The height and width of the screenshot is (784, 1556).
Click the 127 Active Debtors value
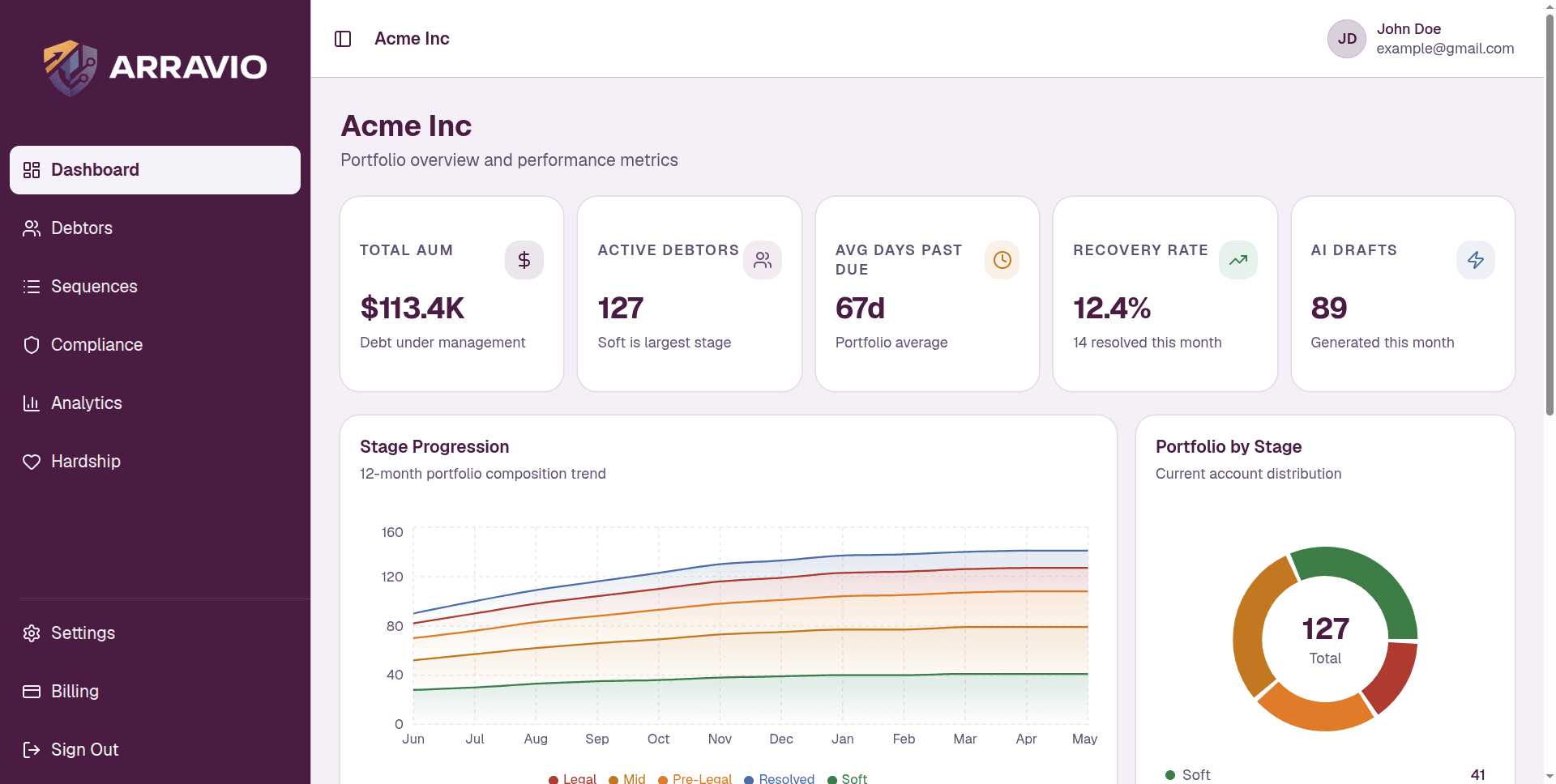point(620,309)
